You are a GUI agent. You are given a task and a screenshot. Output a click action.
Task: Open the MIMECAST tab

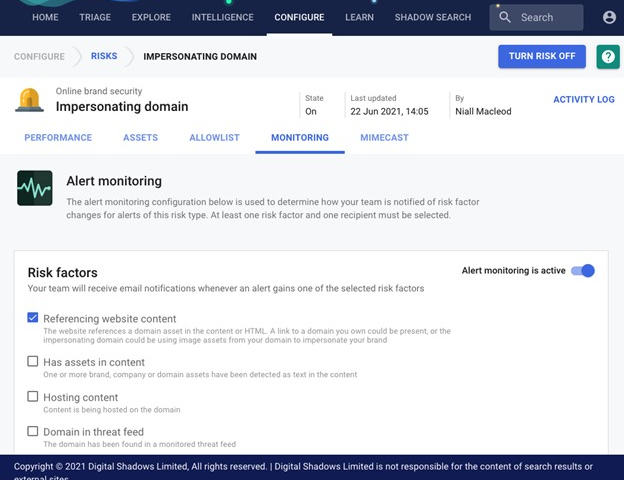384,138
